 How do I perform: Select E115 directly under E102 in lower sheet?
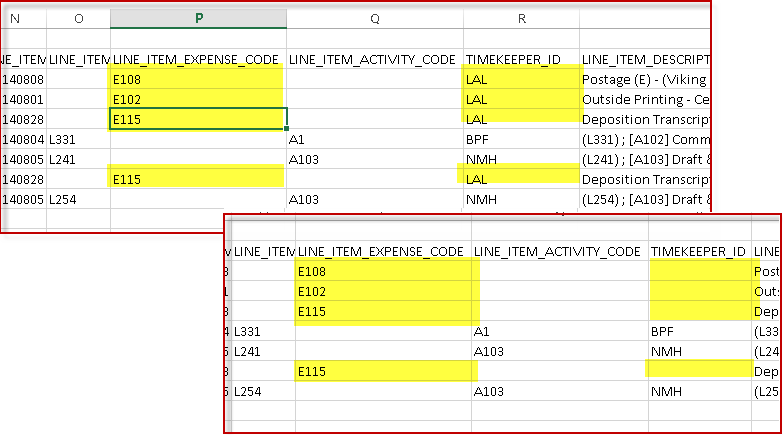[x=383, y=311]
